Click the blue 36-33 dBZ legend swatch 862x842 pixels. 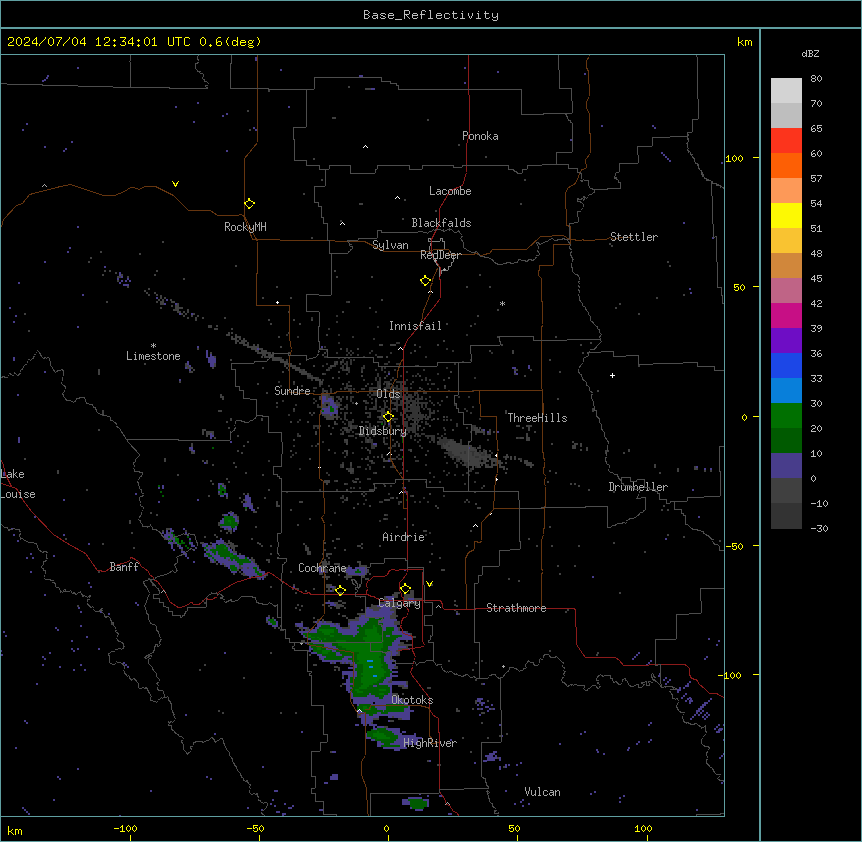[786, 366]
